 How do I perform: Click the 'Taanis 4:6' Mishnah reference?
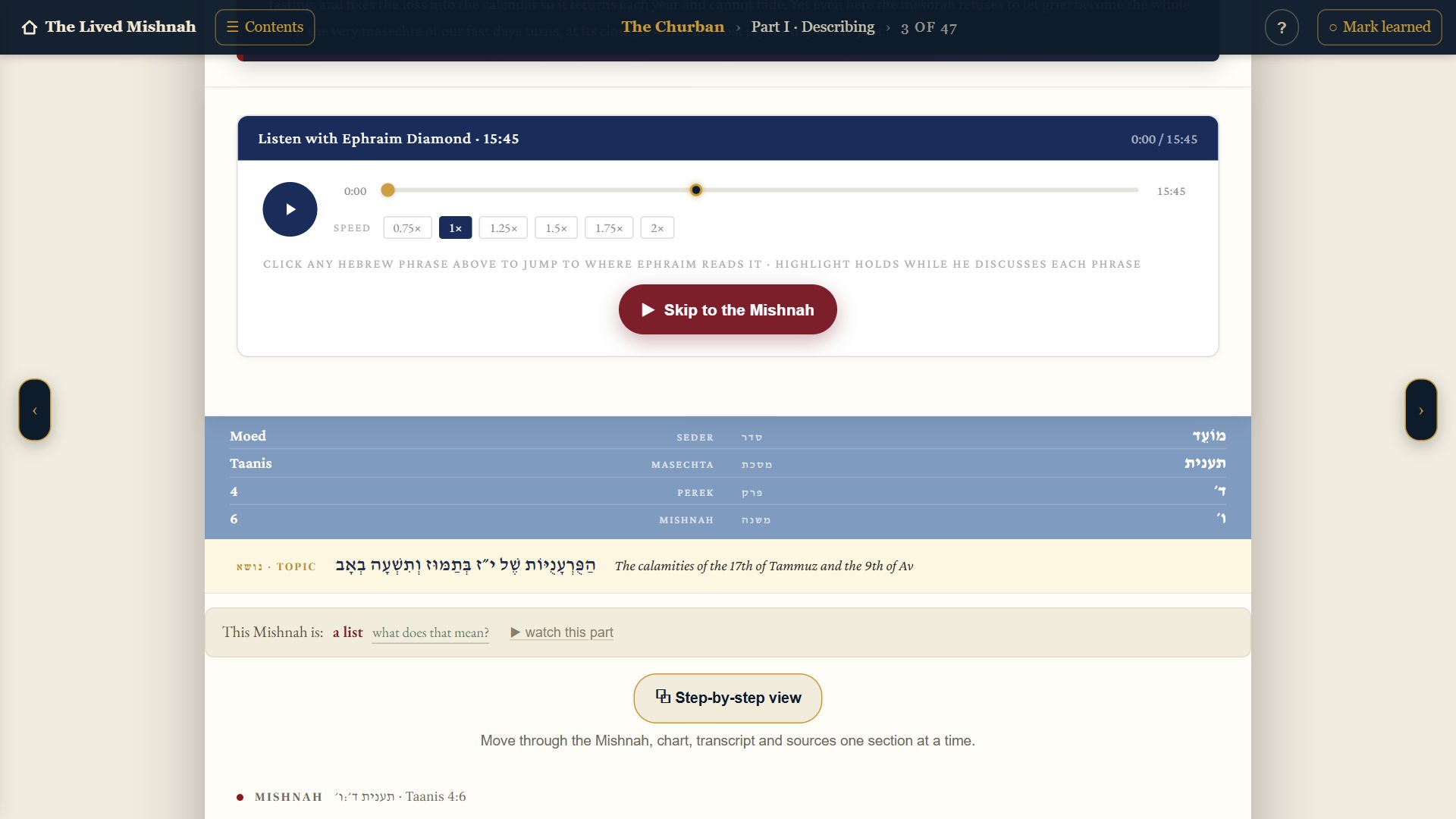(435, 797)
